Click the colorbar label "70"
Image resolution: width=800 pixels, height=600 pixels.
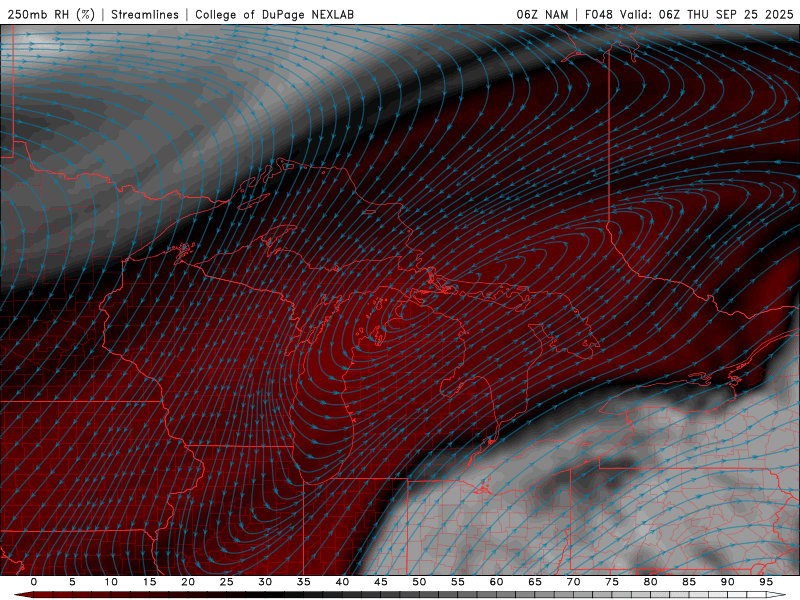coord(573,582)
